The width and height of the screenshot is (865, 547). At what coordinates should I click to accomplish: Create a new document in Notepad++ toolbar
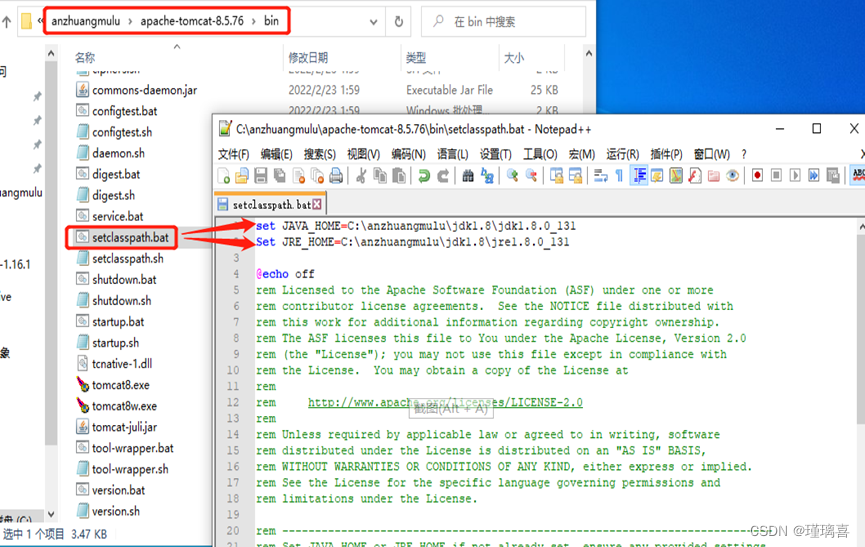click(223, 176)
